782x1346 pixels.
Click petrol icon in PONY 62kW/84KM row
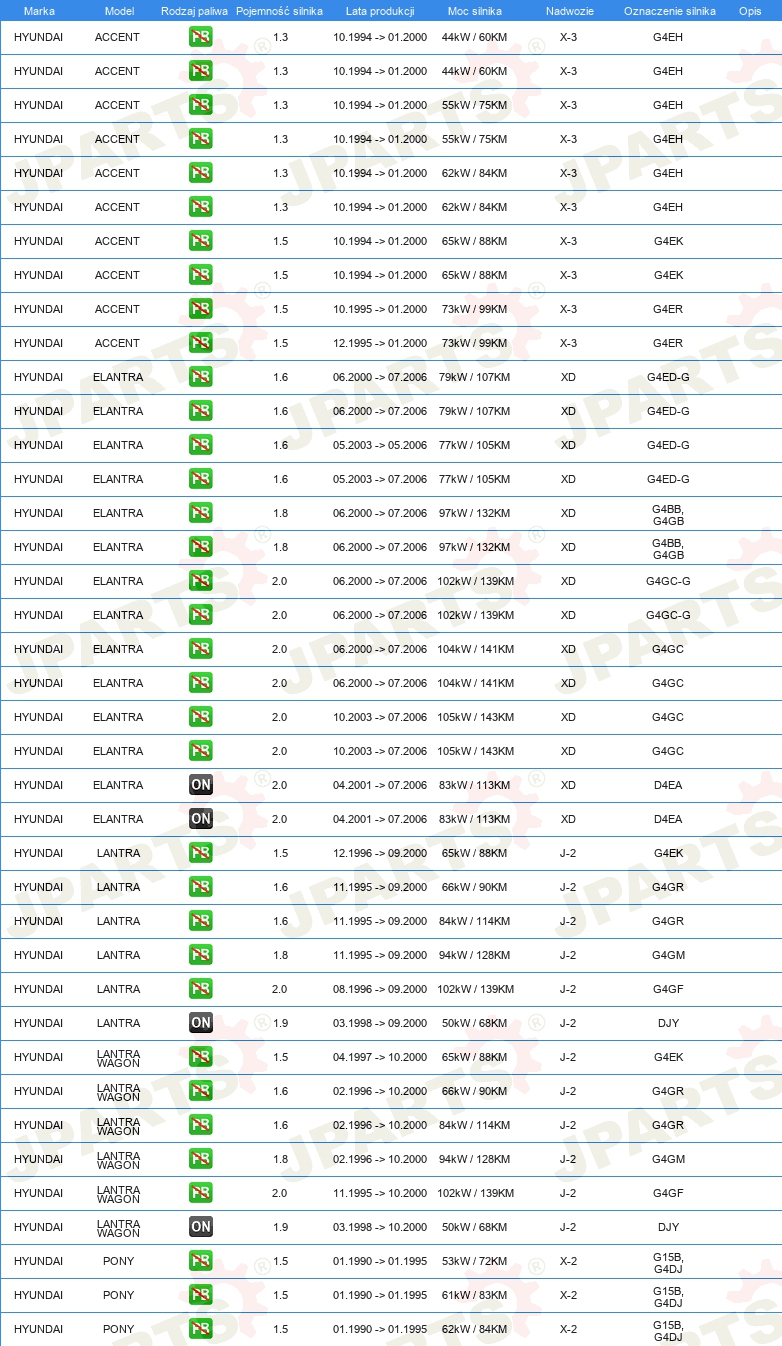[201, 1329]
